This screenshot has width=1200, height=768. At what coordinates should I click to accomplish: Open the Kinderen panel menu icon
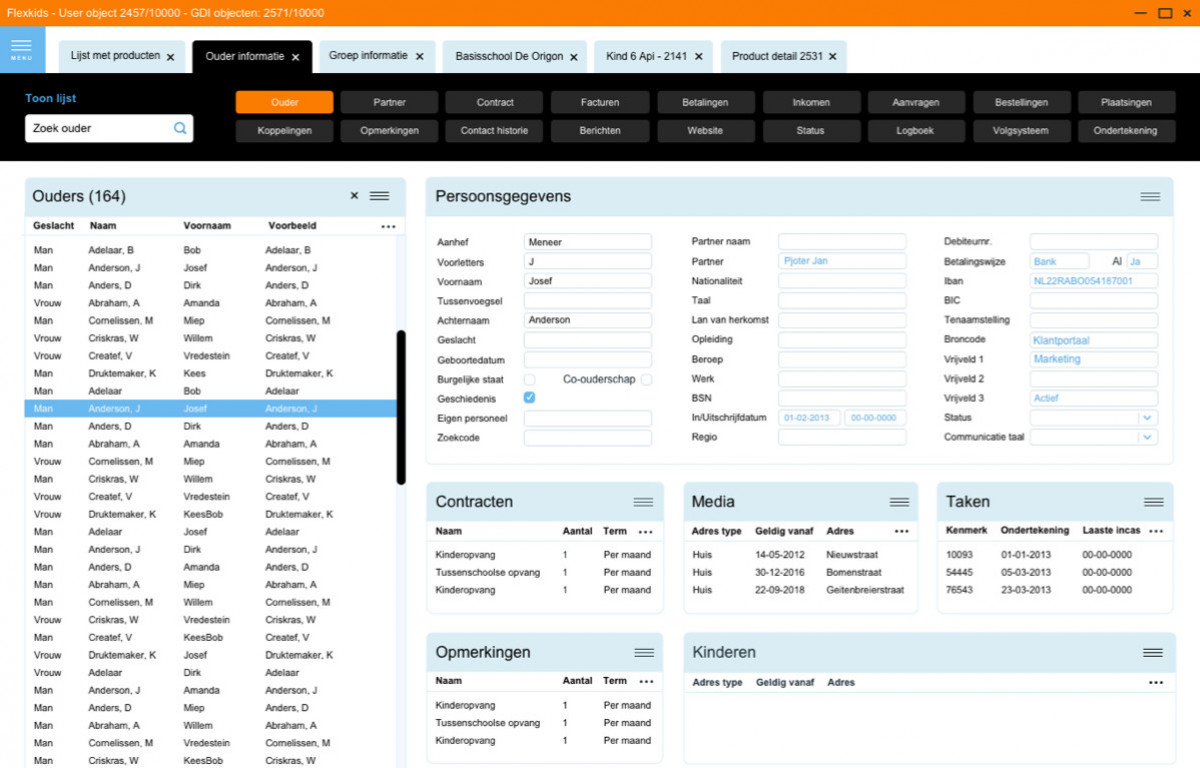[x=1154, y=653]
